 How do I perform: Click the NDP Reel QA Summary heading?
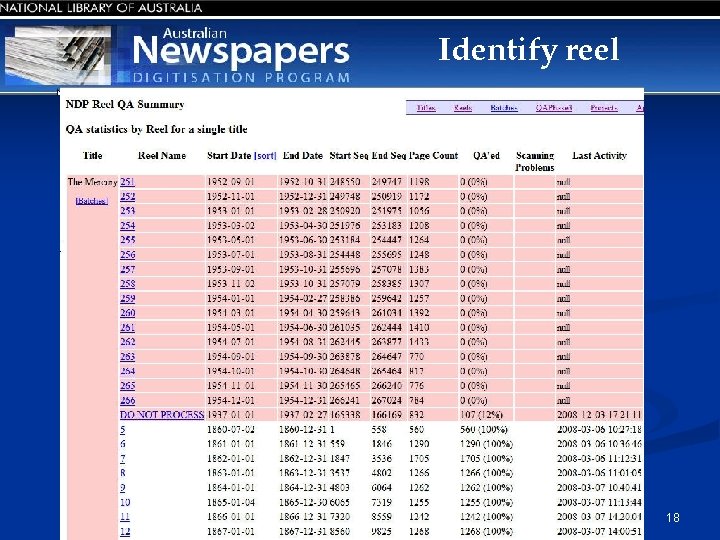coord(125,104)
